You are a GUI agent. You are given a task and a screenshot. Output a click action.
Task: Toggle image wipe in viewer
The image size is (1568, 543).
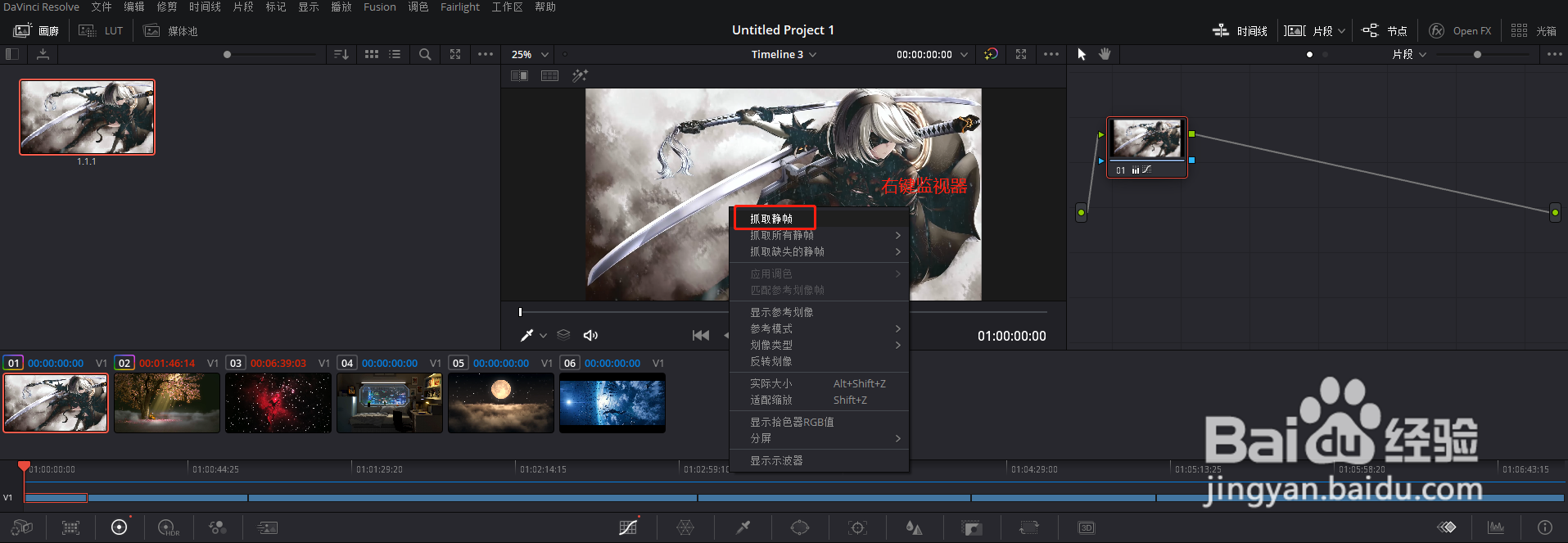[x=519, y=75]
